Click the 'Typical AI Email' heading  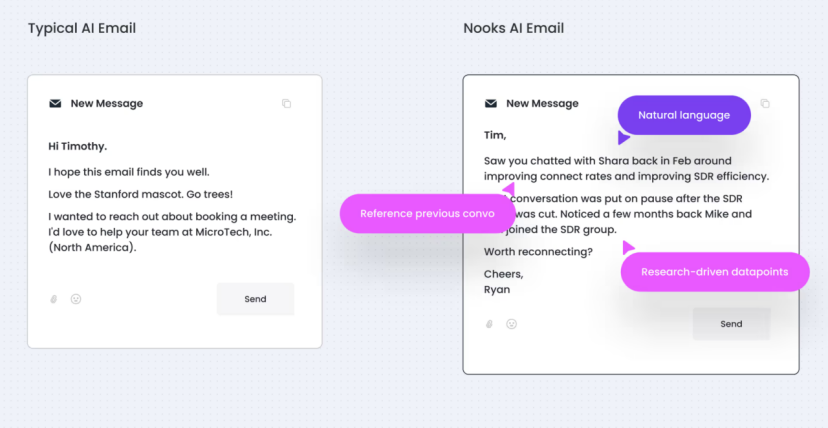coord(82,28)
